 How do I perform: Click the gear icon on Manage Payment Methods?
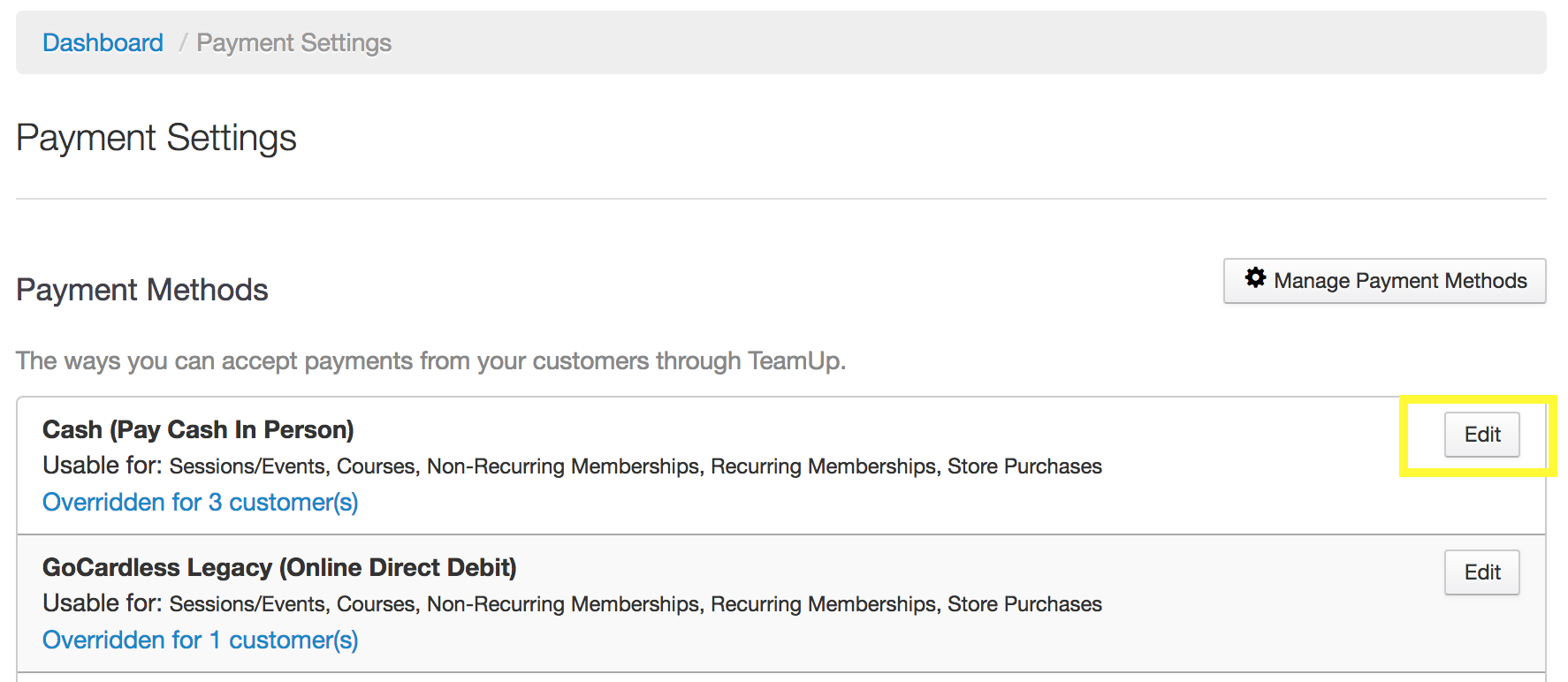tap(1255, 278)
